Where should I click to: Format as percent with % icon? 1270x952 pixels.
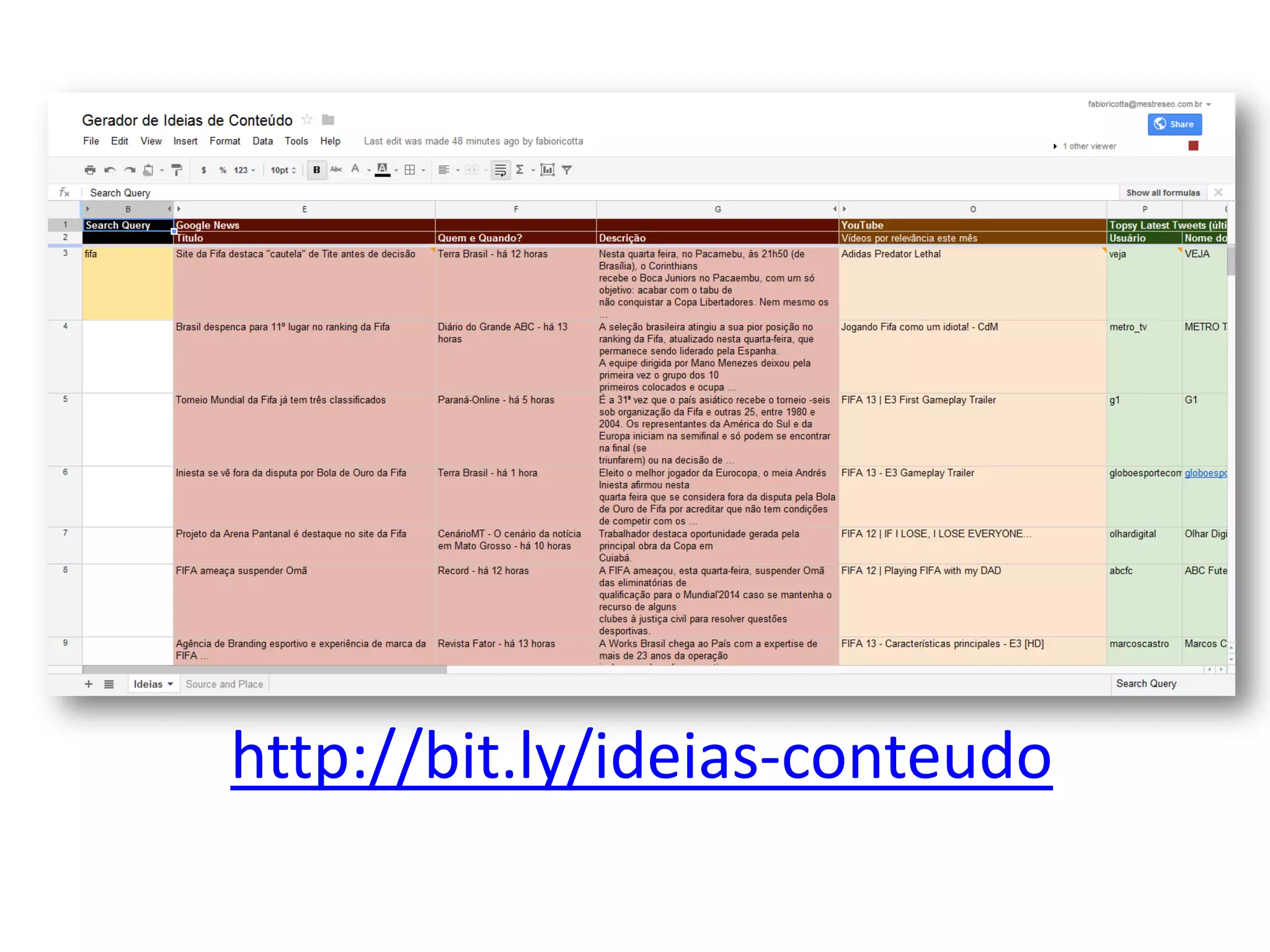click(223, 170)
